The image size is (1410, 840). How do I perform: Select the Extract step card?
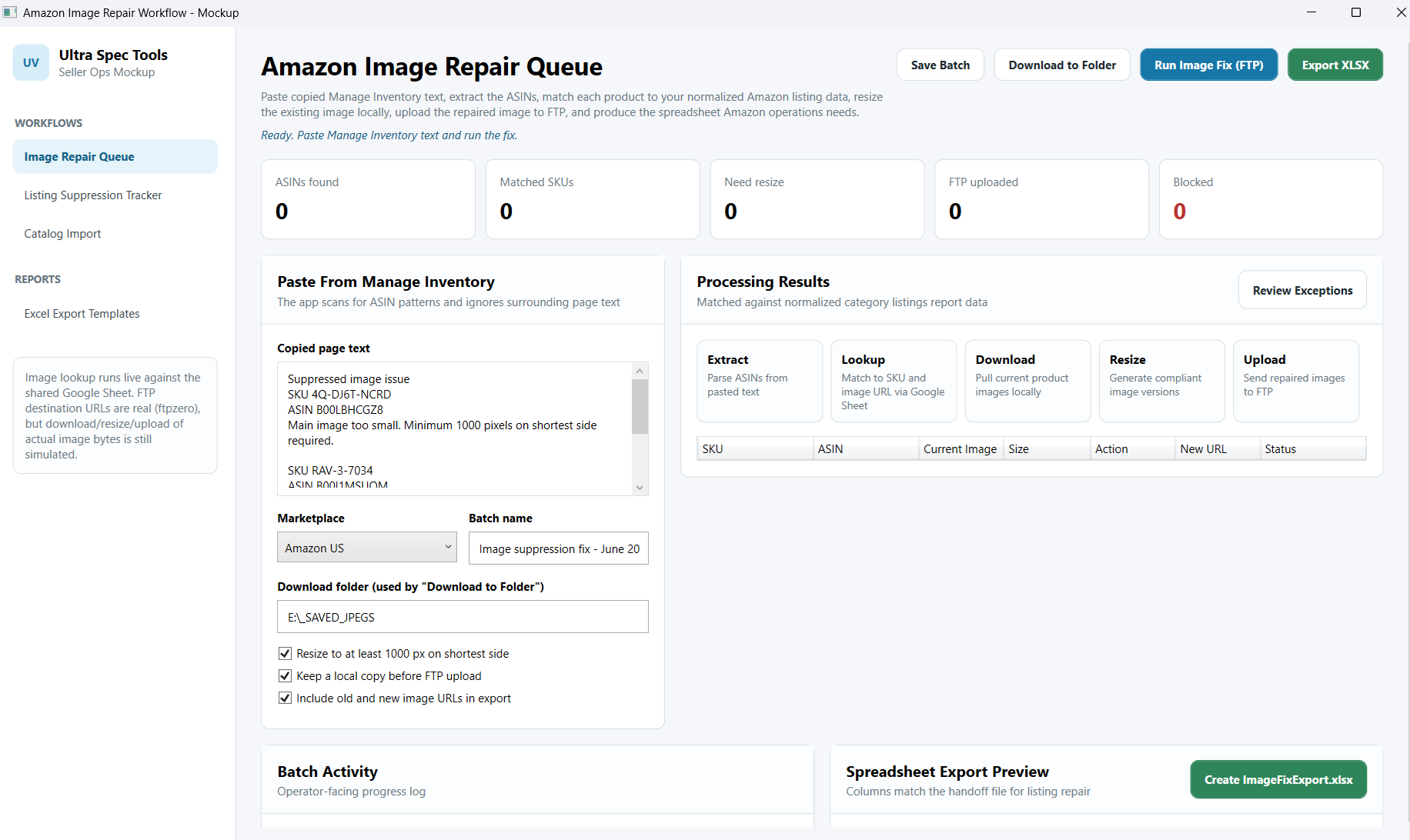tap(760, 381)
